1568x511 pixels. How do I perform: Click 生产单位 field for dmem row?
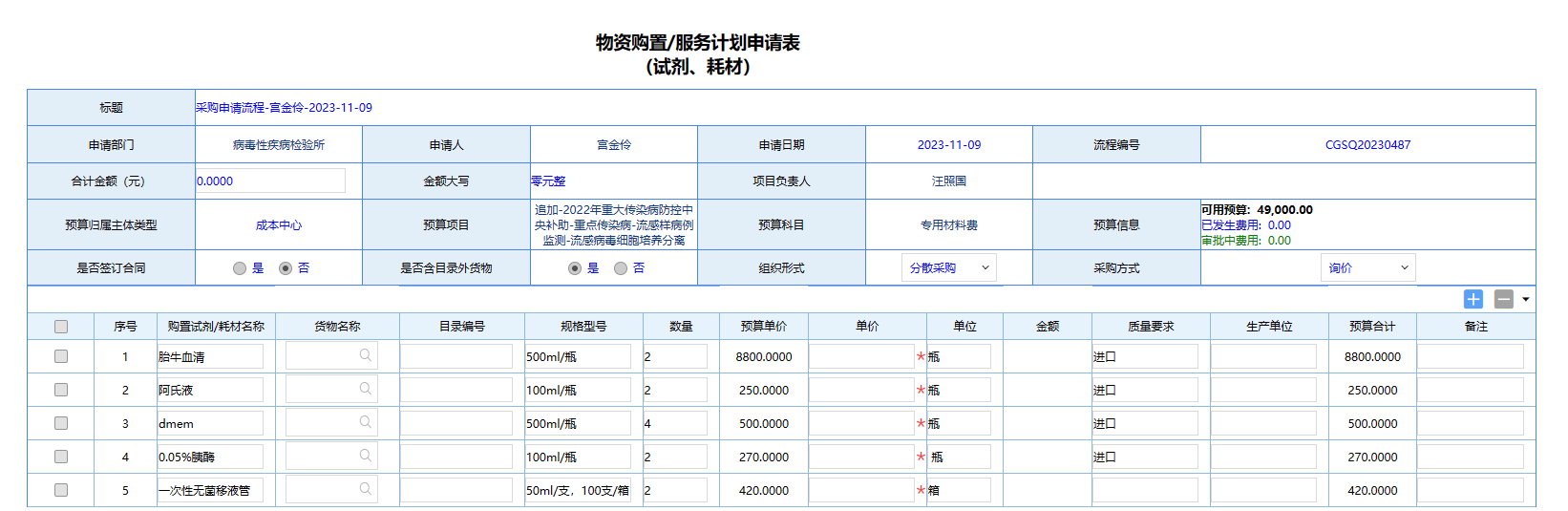1263,423
